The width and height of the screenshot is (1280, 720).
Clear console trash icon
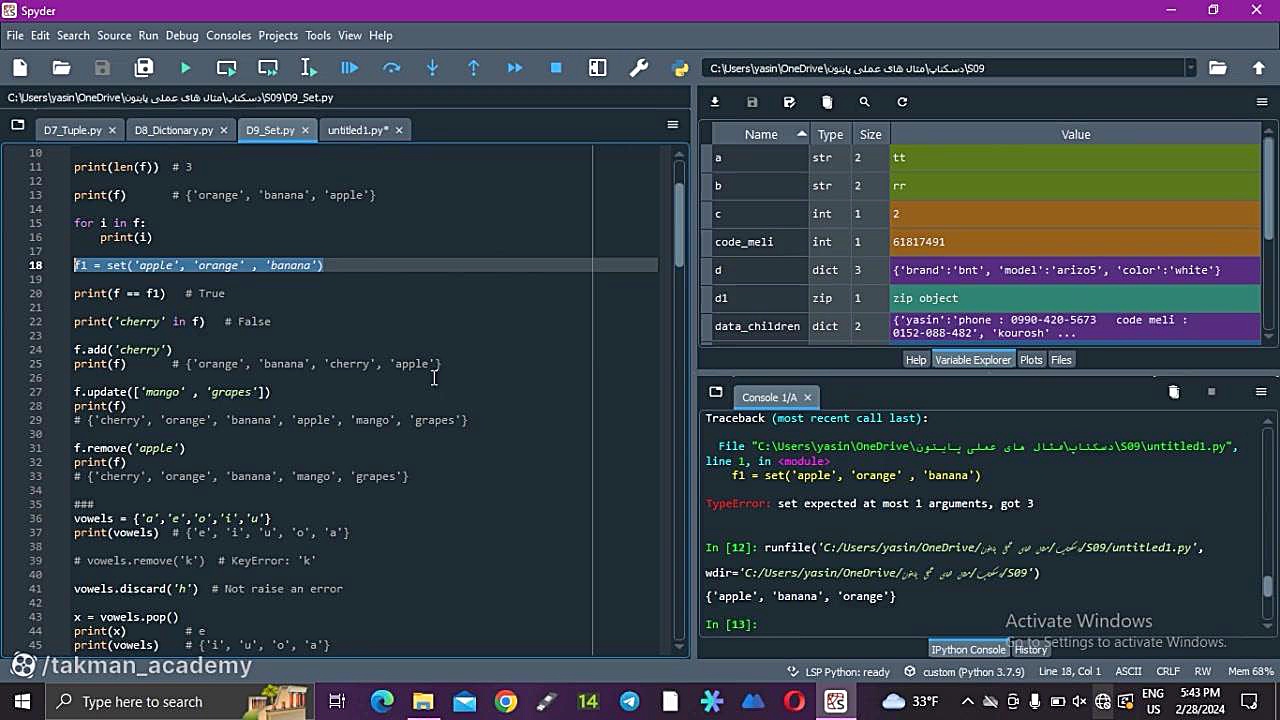(1174, 392)
